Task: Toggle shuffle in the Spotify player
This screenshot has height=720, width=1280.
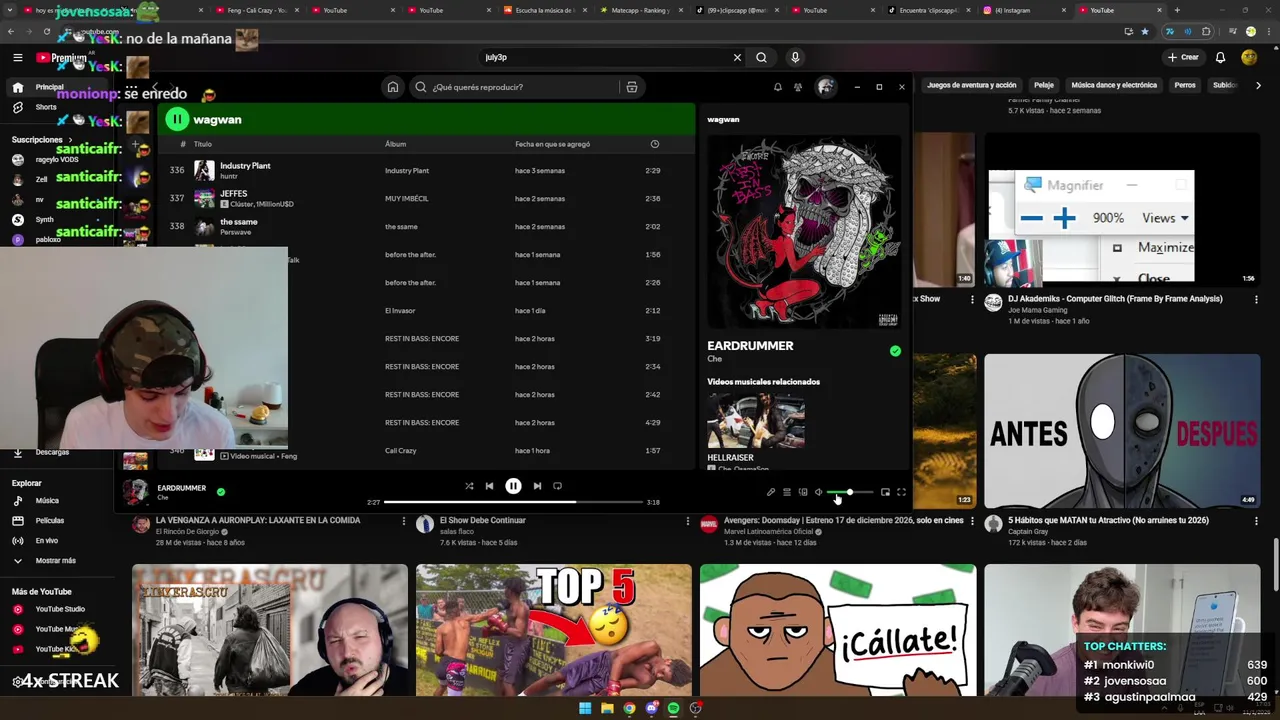Action: point(469,486)
